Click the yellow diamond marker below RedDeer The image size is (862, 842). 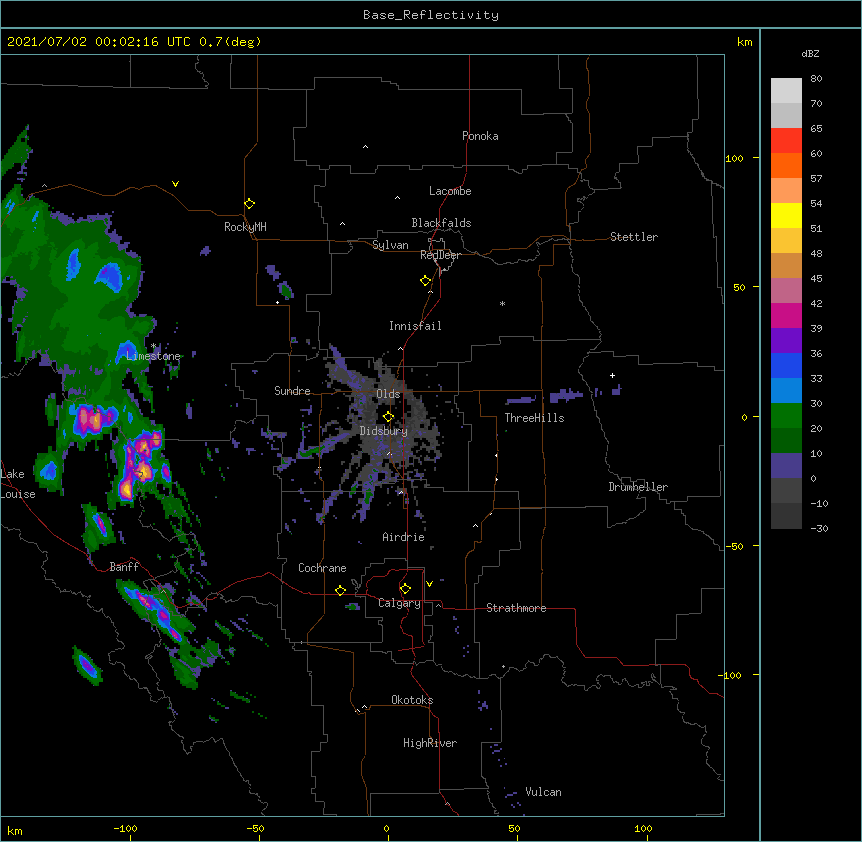(x=425, y=281)
